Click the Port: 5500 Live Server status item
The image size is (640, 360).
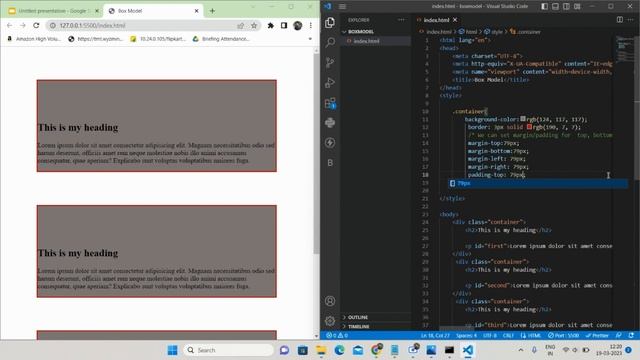tap(563, 336)
